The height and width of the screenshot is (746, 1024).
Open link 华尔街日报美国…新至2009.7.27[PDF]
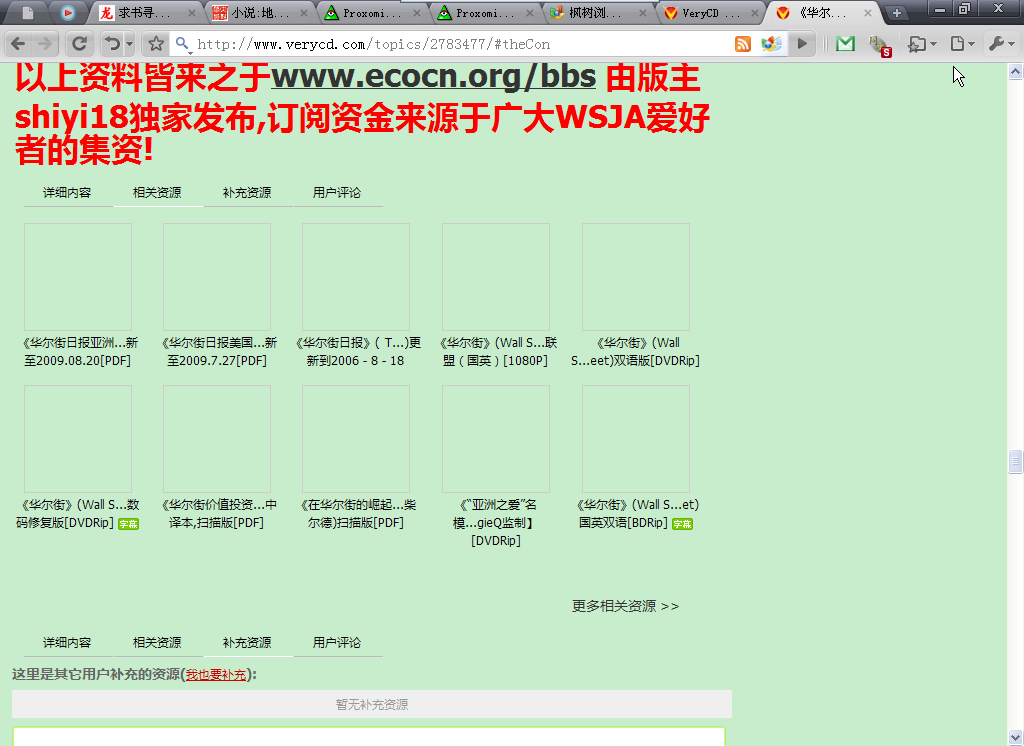pyautogui.click(x=217, y=351)
